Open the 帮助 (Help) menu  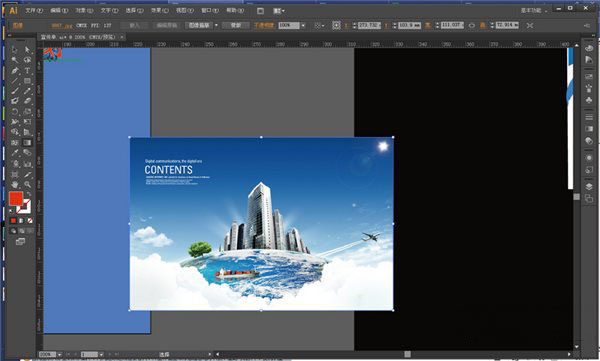pos(235,11)
